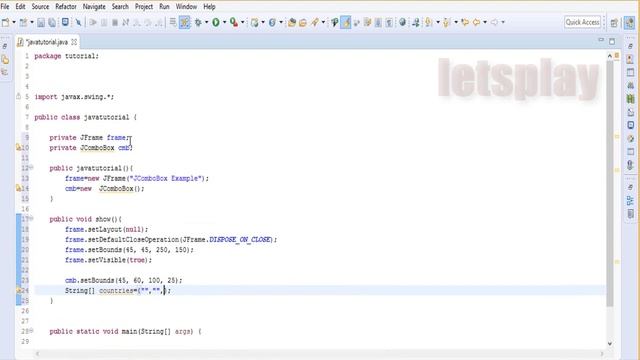Open the Refactor menu

[x=66, y=7]
